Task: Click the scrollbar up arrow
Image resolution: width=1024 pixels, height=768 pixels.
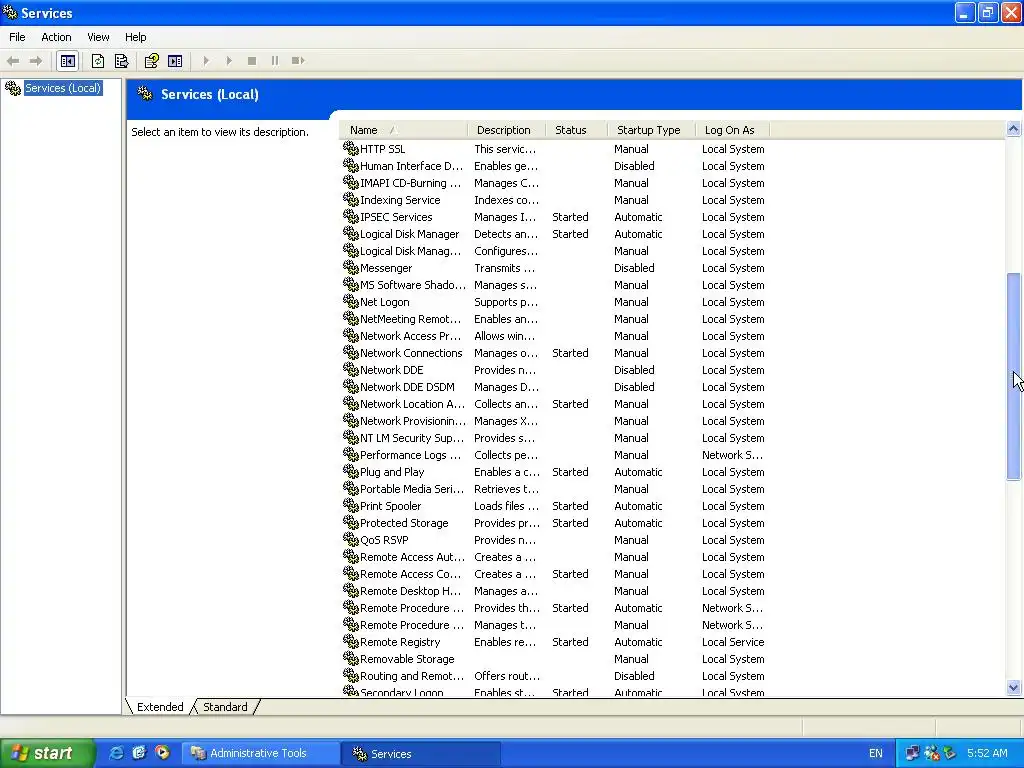Action: pyautogui.click(x=1013, y=129)
